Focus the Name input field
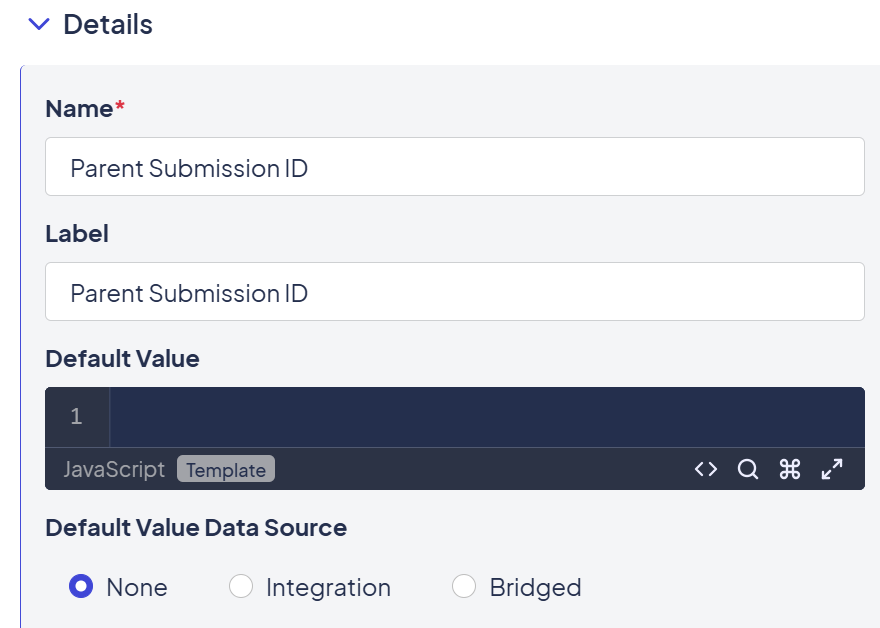880x628 pixels. click(x=455, y=167)
